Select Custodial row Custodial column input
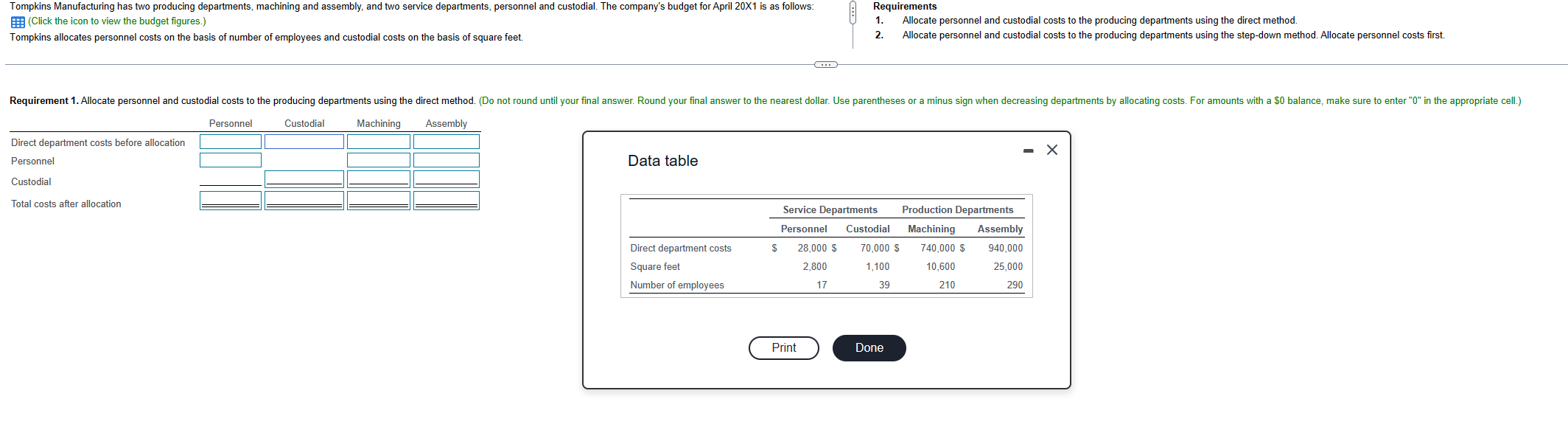 click(x=304, y=179)
